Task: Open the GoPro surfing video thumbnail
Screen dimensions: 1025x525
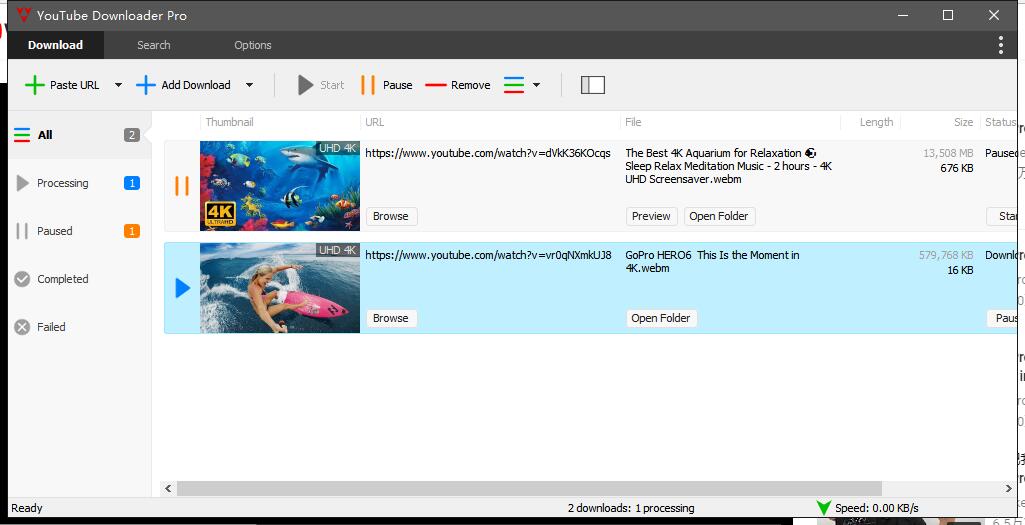Action: click(280, 288)
